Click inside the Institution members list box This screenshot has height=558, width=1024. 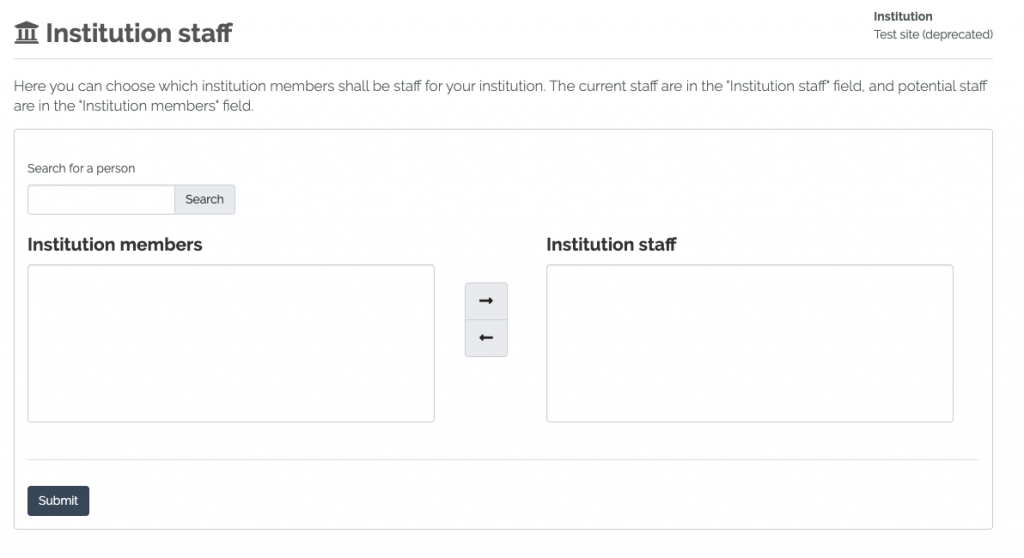click(231, 343)
